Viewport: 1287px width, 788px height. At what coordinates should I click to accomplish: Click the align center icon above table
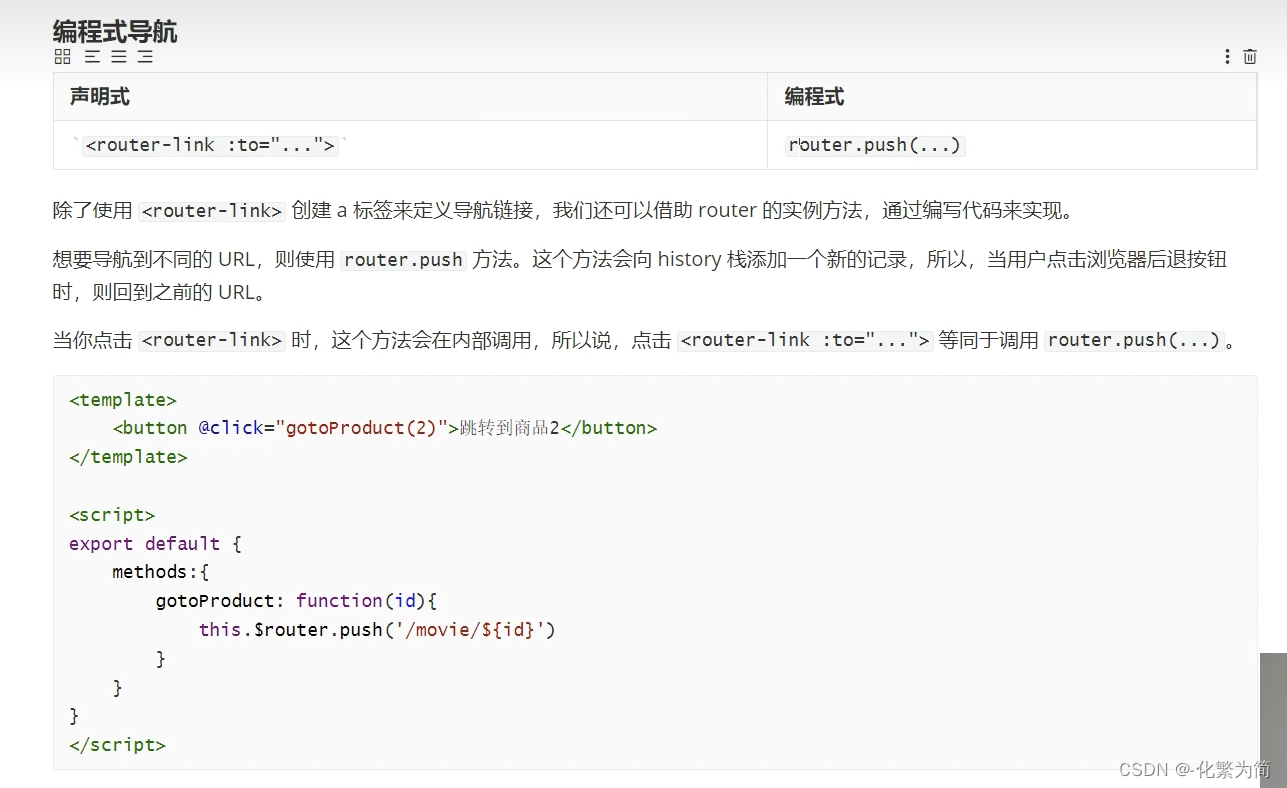tap(119, 57)
